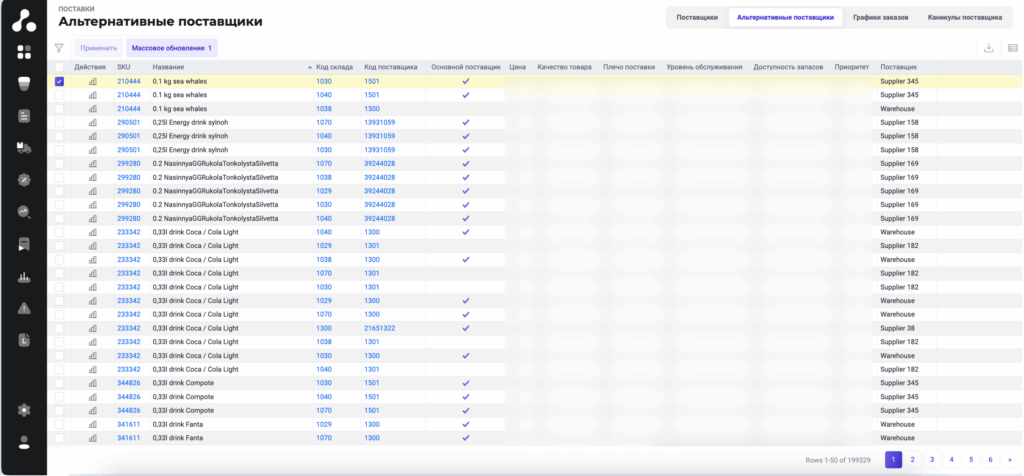Click chart action icon in first row
Viewport: 1024px width, 476px height.
tap(94, 82)
